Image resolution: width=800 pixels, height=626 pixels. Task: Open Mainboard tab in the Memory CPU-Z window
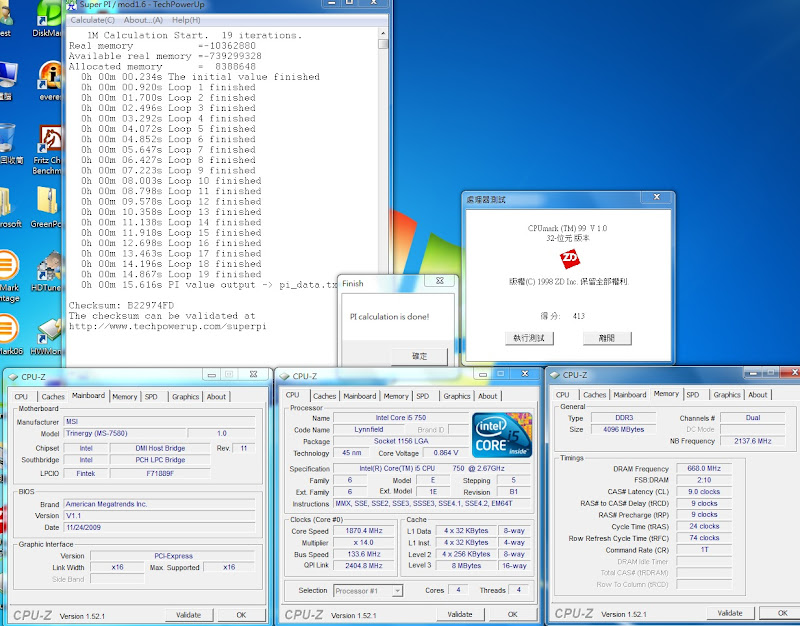[x=630, y=395]
